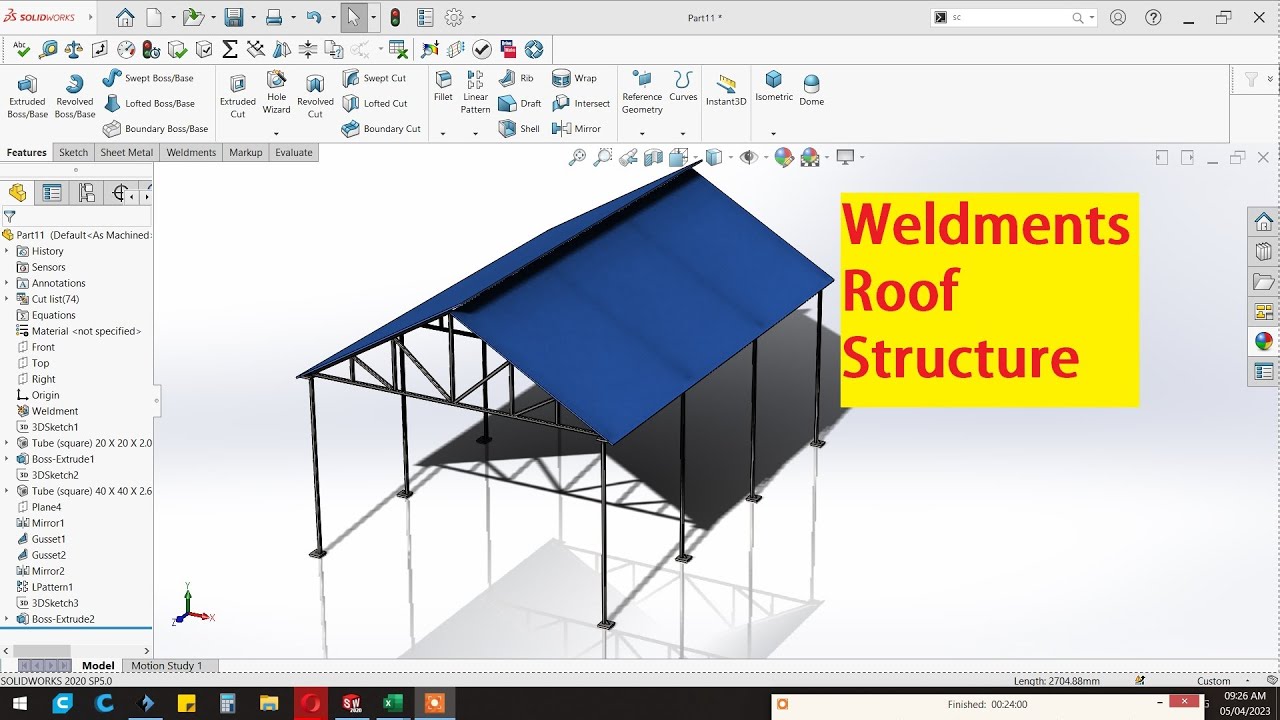
Task: Expand Boss-Extrude1 in the tree
Action: point(6,459)
